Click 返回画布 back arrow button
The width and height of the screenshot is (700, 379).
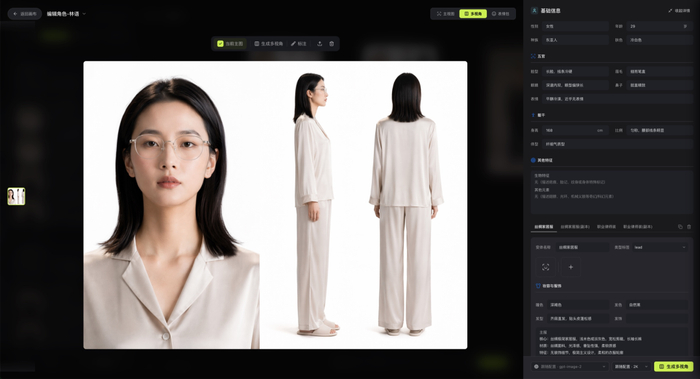point(25,14)
